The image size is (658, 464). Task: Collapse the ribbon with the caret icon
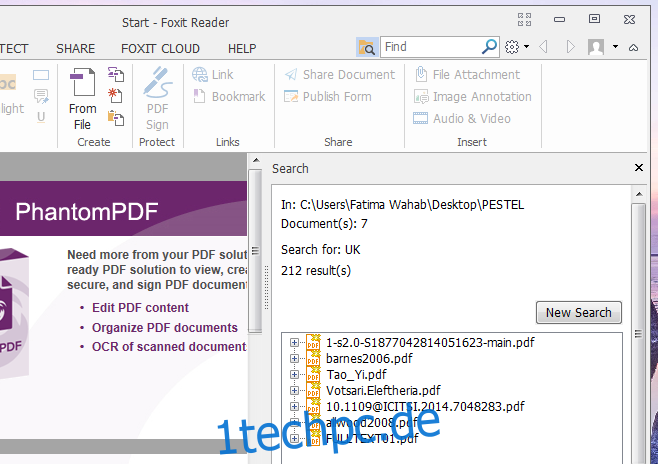tap(633, 47)
